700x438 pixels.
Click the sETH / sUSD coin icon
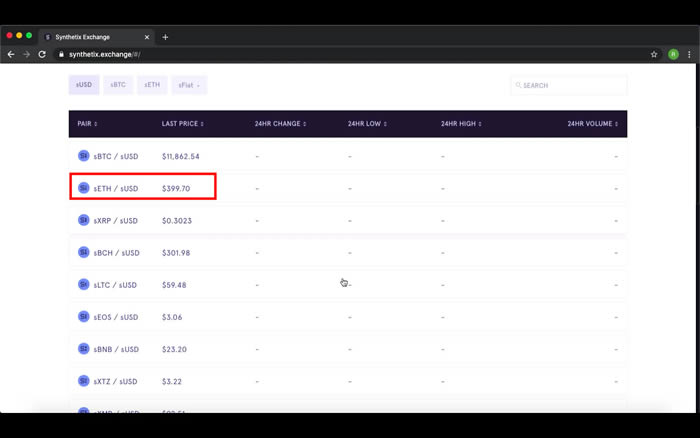coord(83,188)
